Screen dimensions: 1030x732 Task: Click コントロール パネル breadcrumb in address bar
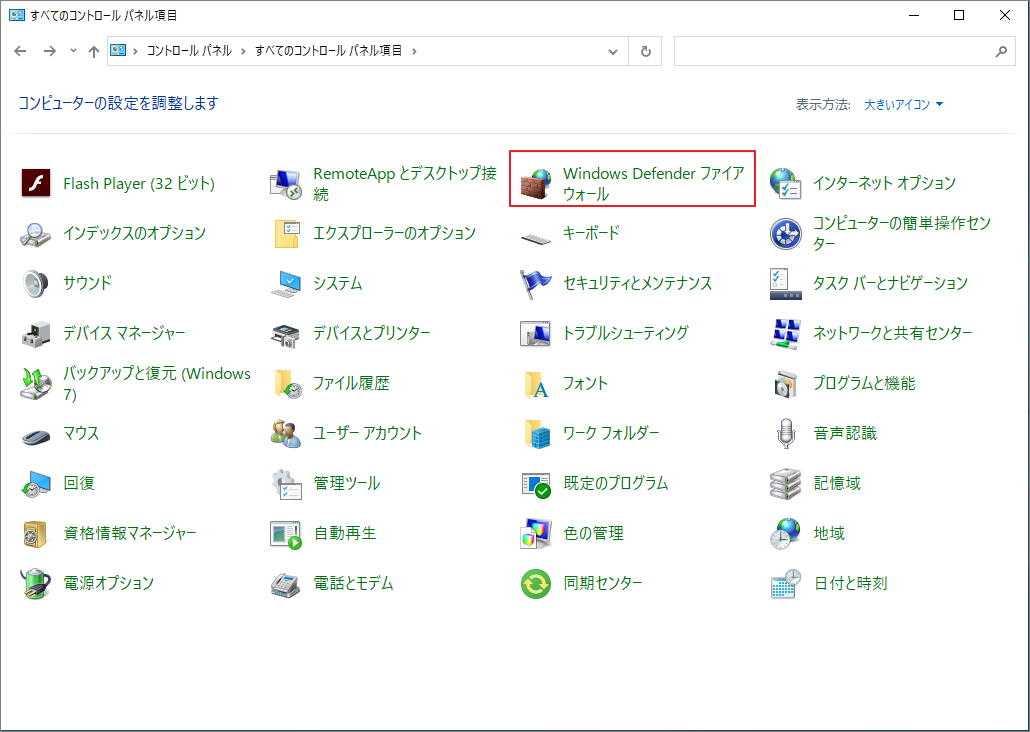pyautogui.click(x=189, y=51)
